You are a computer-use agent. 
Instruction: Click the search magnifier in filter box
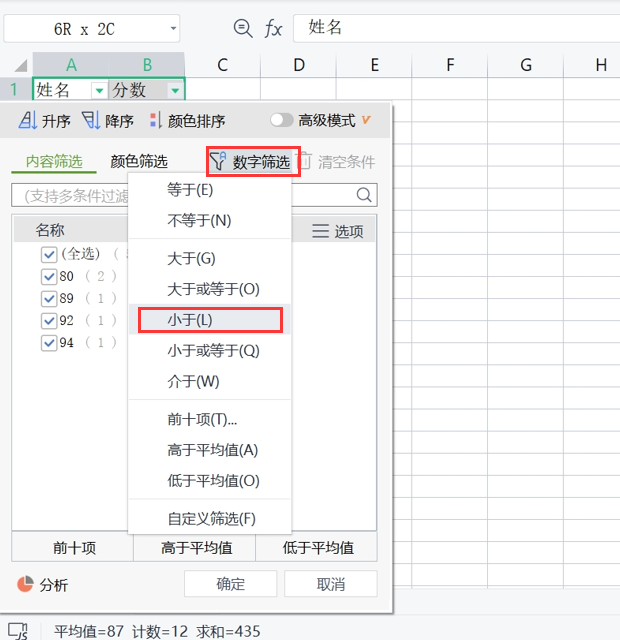pos(364,195)
